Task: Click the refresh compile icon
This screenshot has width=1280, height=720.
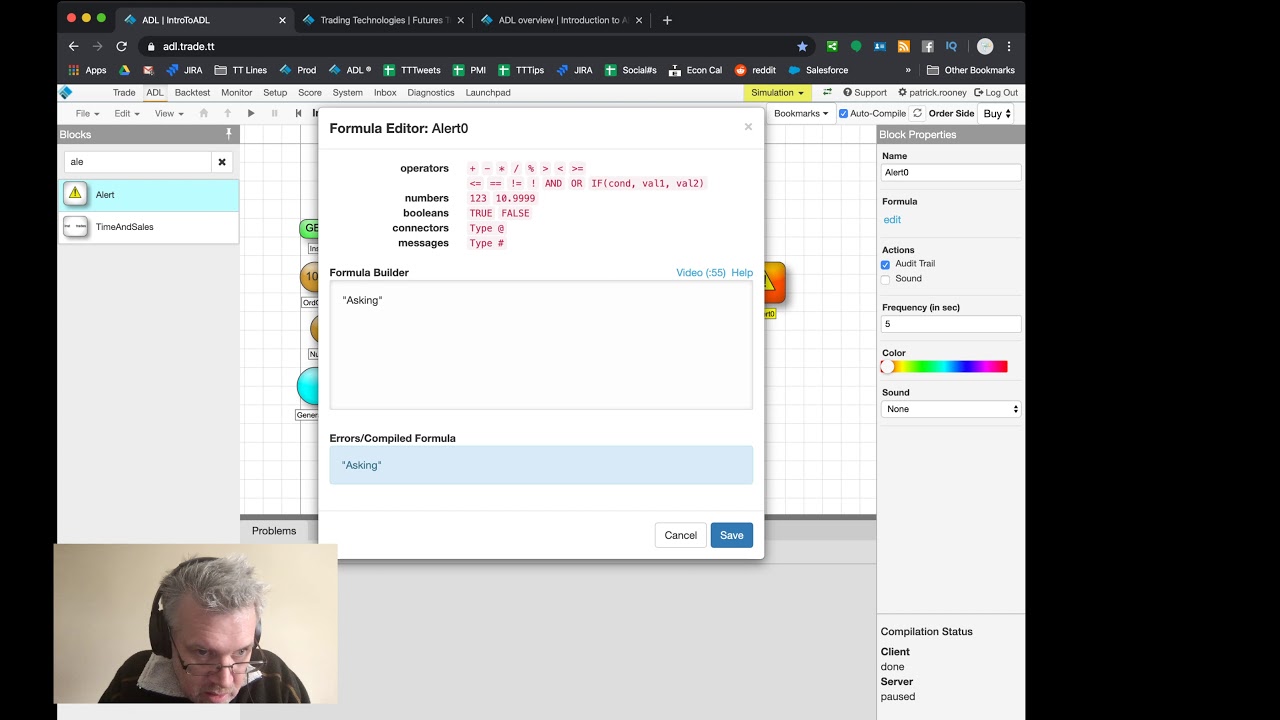Action: click(917, 113)
